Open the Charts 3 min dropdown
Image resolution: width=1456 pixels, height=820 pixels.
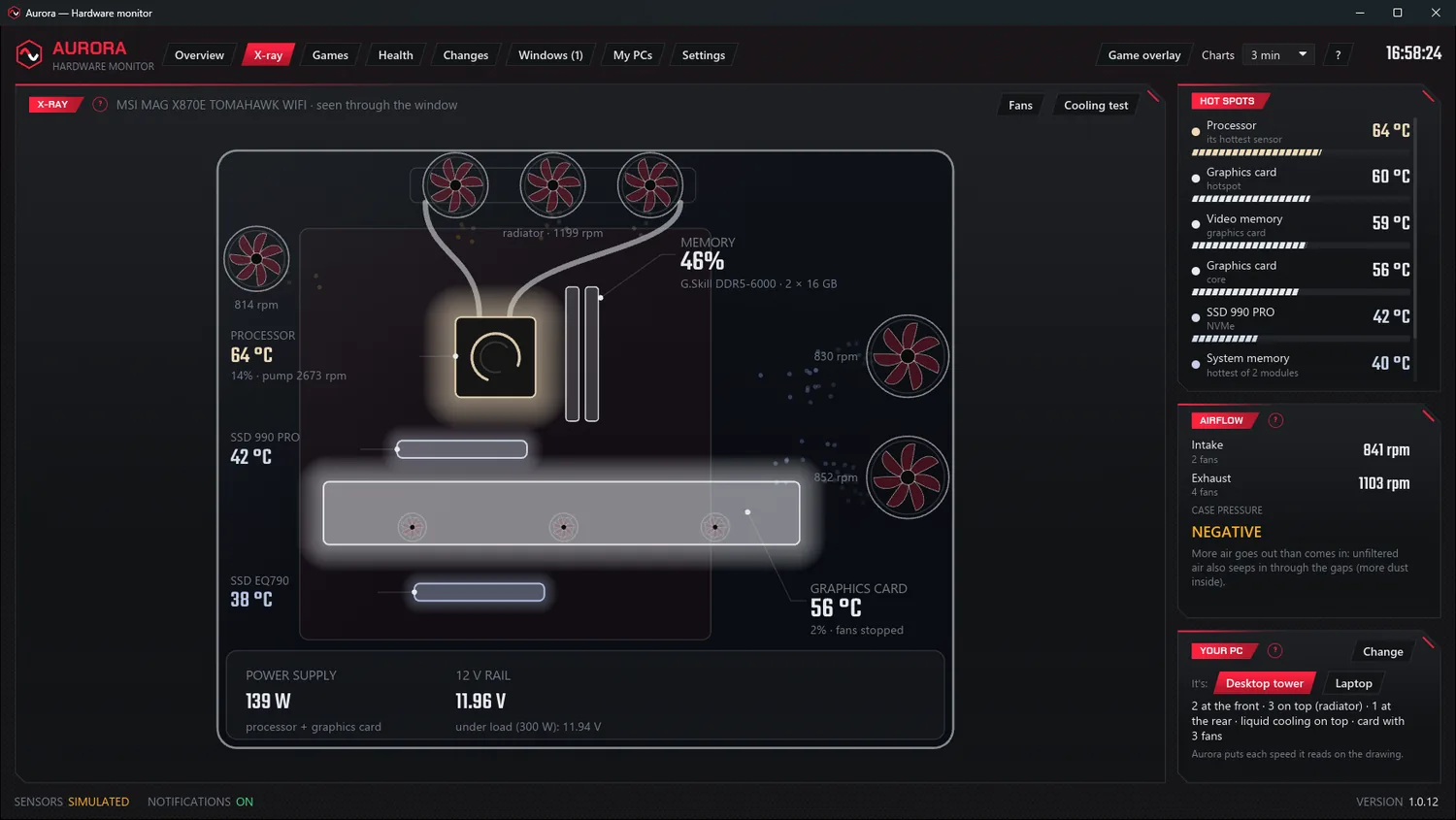1279,55
